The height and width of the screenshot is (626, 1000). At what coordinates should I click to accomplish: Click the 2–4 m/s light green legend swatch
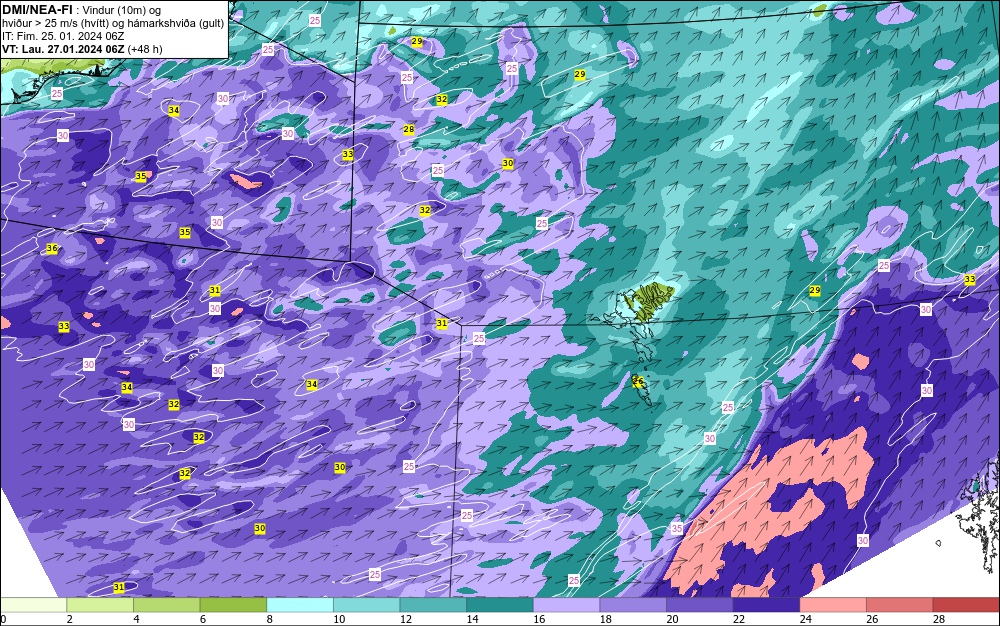tap(100, 605)
